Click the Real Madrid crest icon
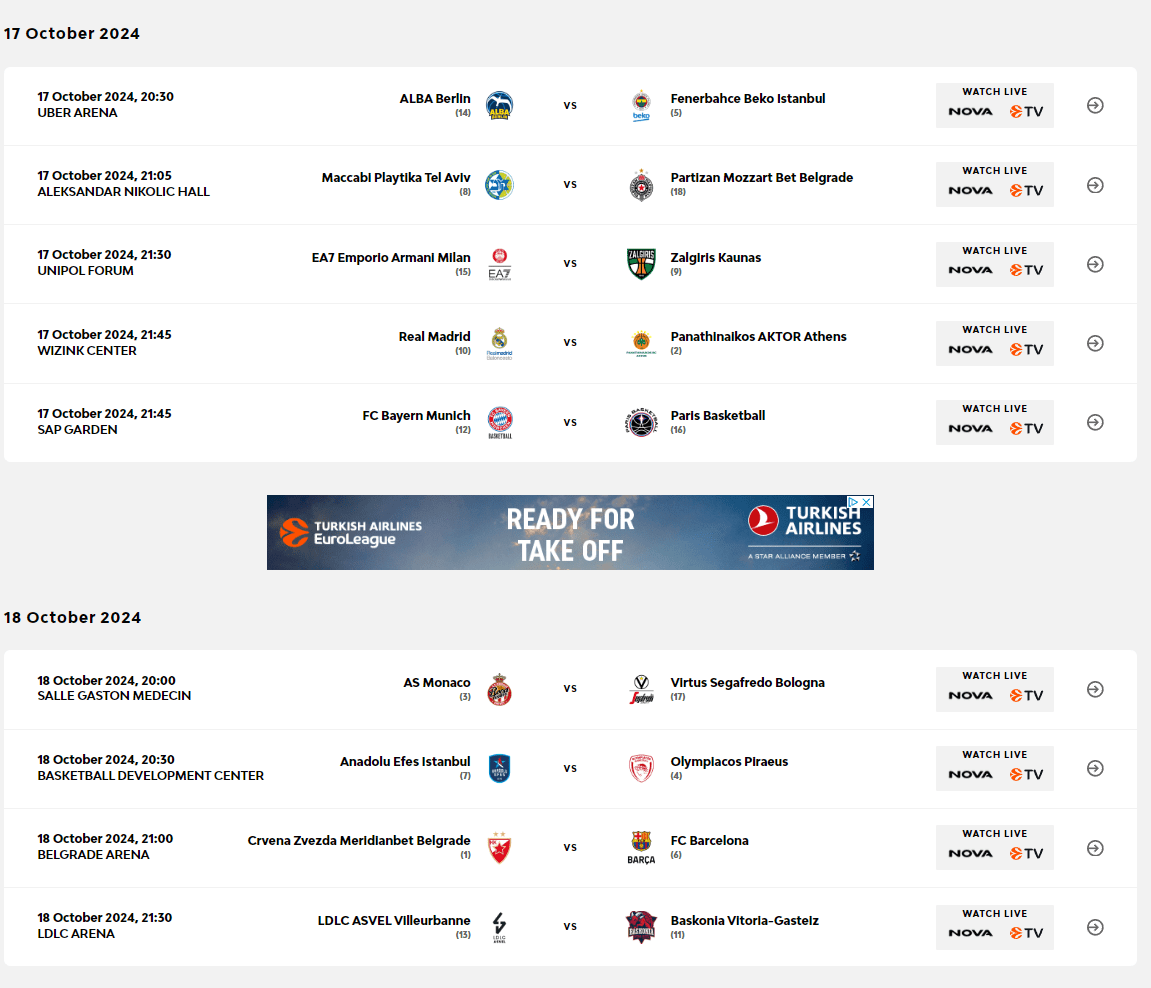This screenshot has height=988, width=1151. 499,343
